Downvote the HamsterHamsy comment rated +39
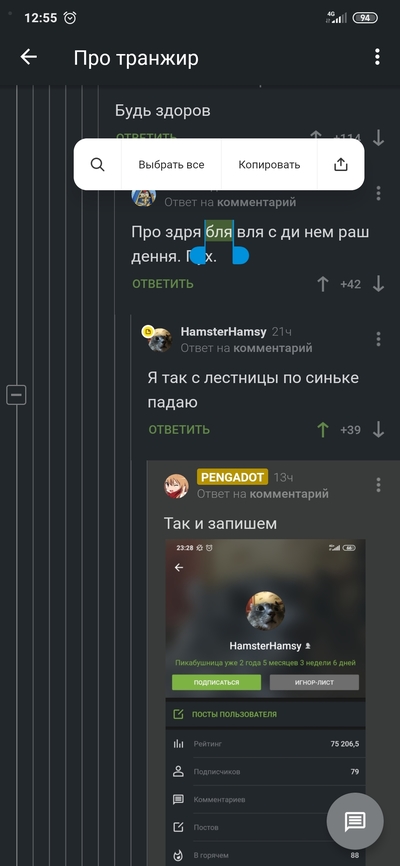The height and width of the screenshot is (866, 400). click(x=378, y=430)
